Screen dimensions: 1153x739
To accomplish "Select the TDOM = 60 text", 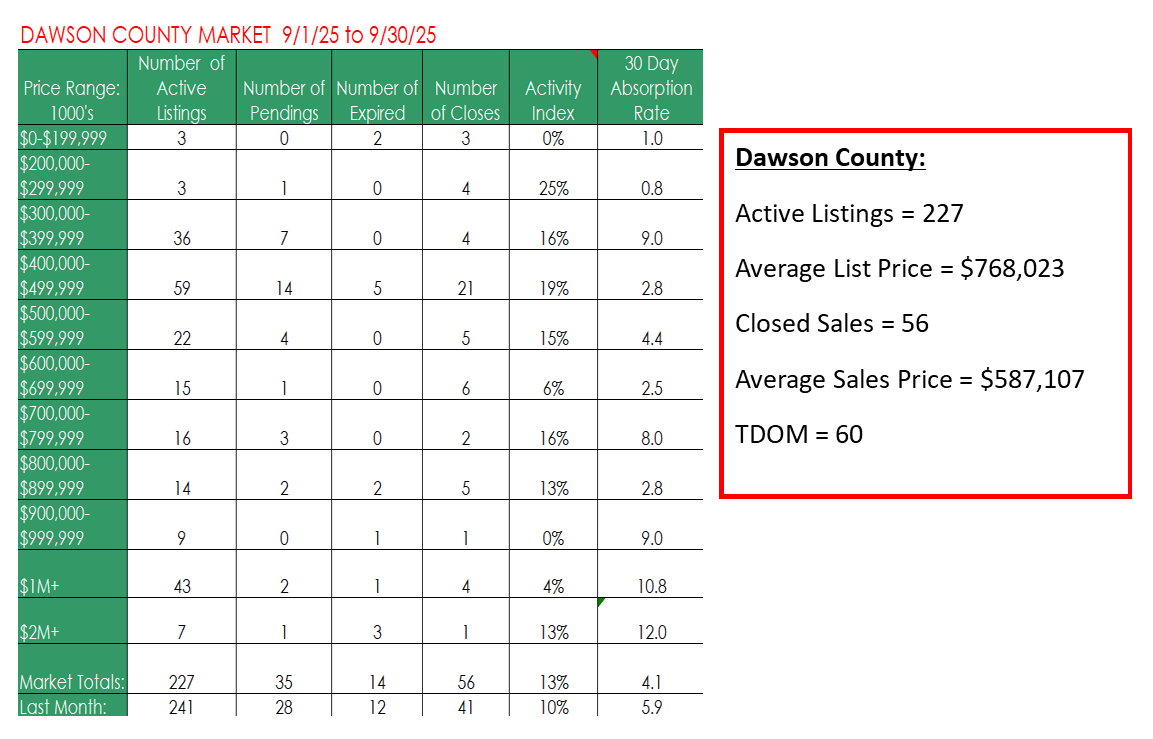I will click(x=798, y=434).
